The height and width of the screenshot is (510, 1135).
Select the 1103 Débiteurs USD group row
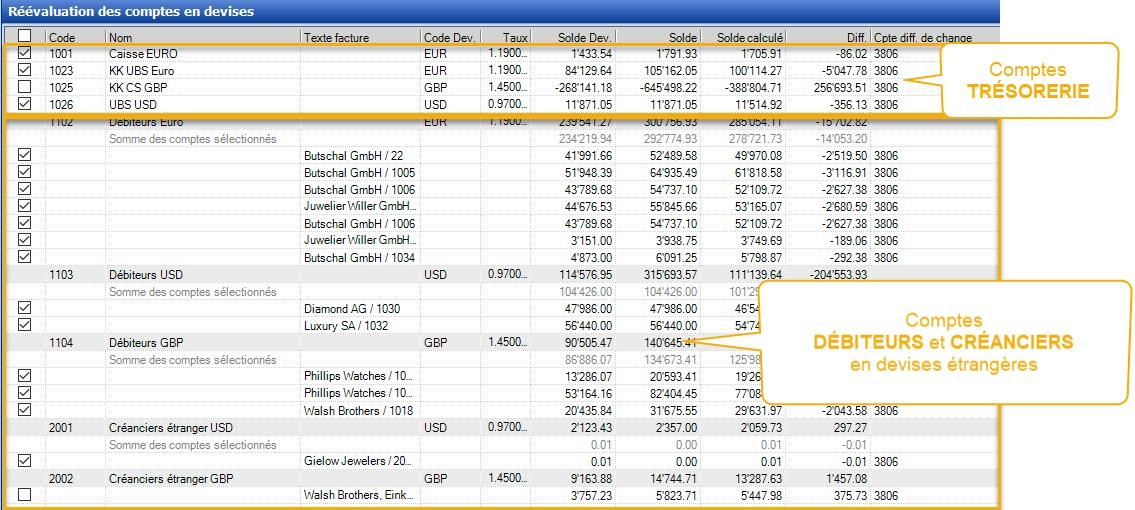[145, 274]
